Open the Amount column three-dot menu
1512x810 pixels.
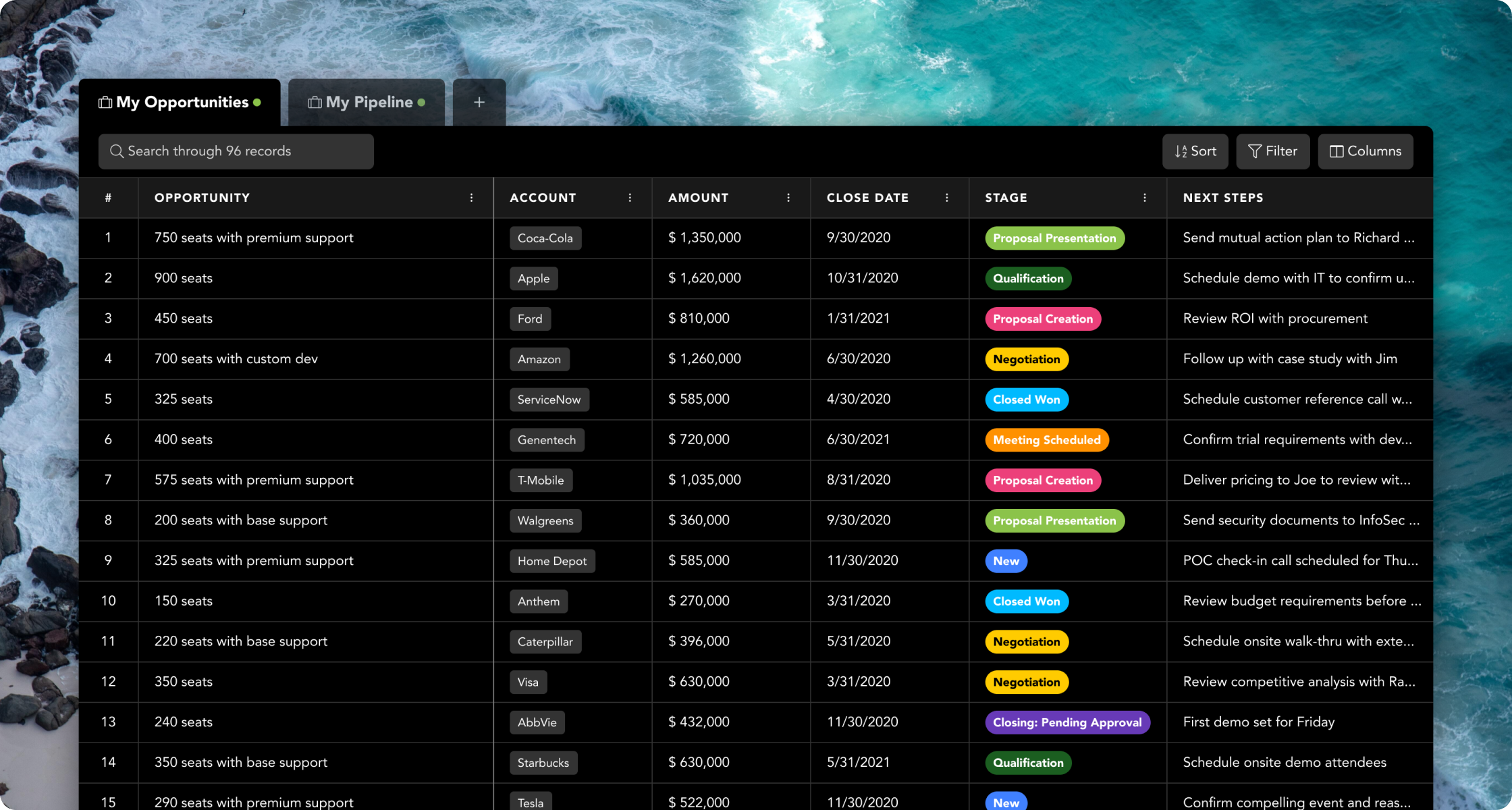pyautogui.click(x=788, y=198)
